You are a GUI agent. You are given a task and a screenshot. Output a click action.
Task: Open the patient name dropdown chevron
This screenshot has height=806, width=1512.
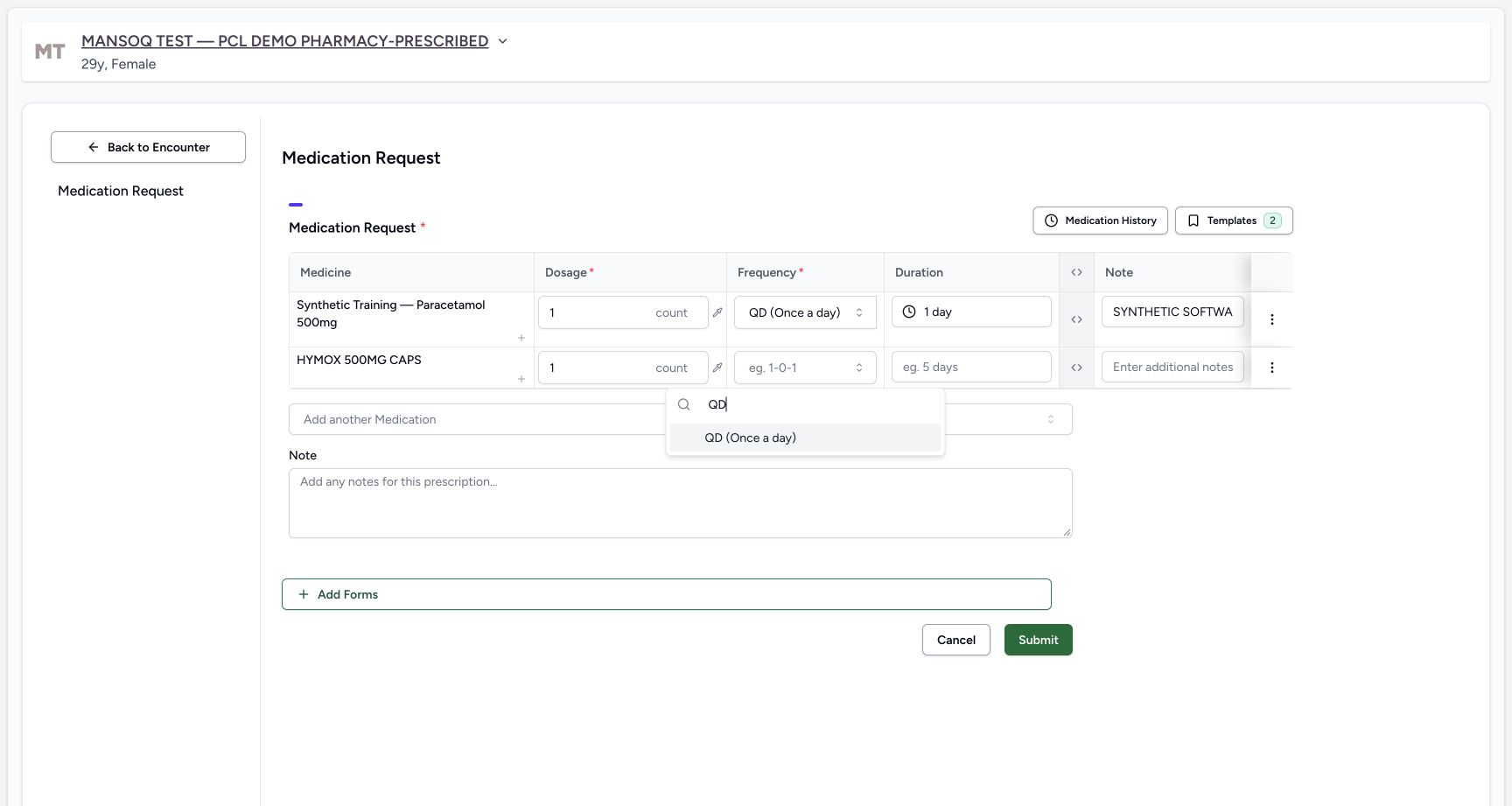[502, 41]
